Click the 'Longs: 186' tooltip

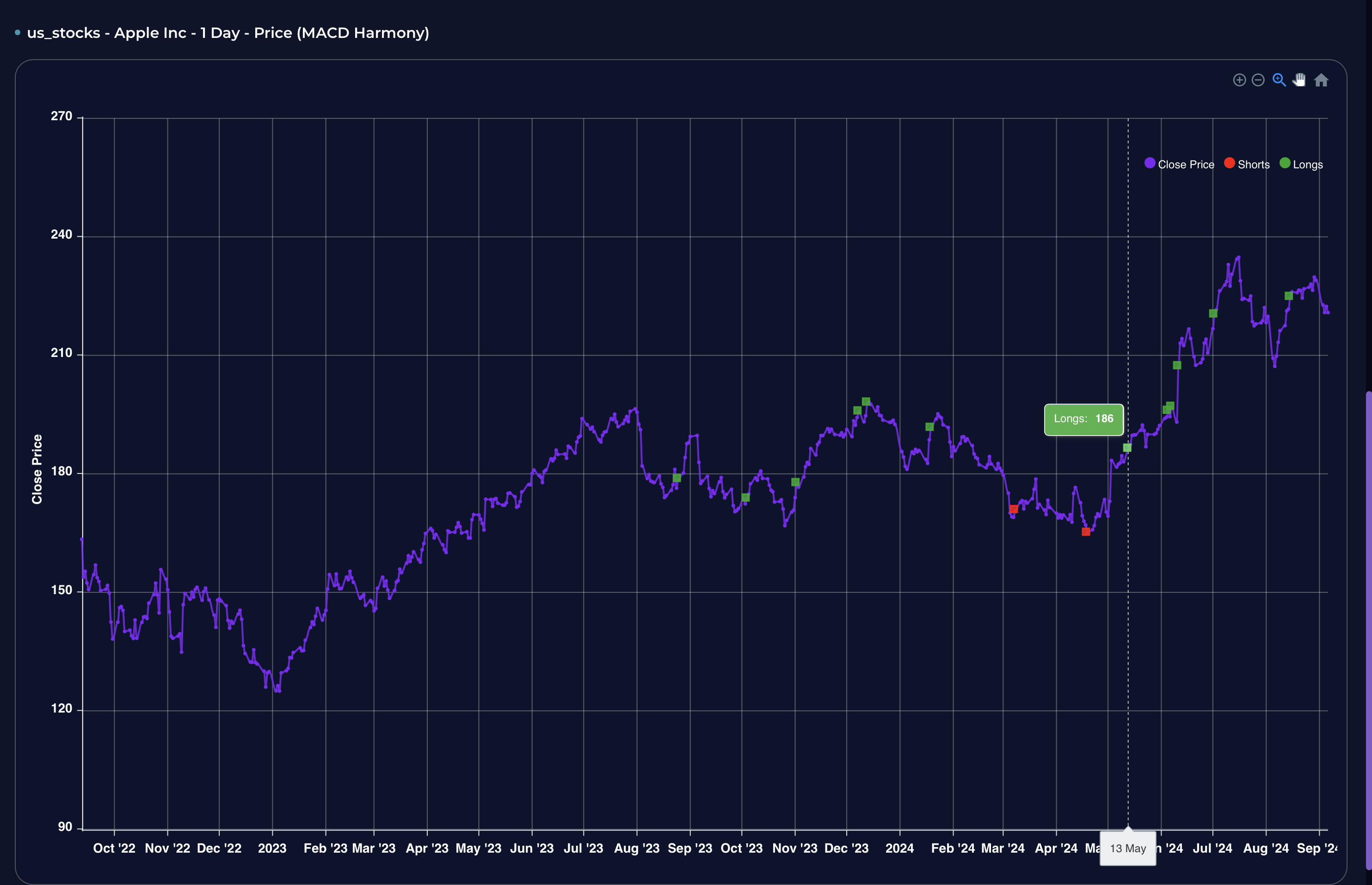coord(1083,419)
